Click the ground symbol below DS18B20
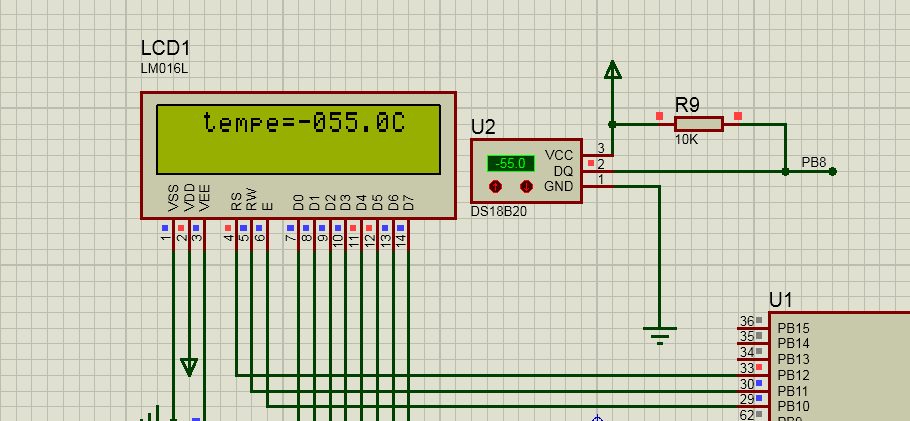This screenshot has height=421, width=910. 660,336
